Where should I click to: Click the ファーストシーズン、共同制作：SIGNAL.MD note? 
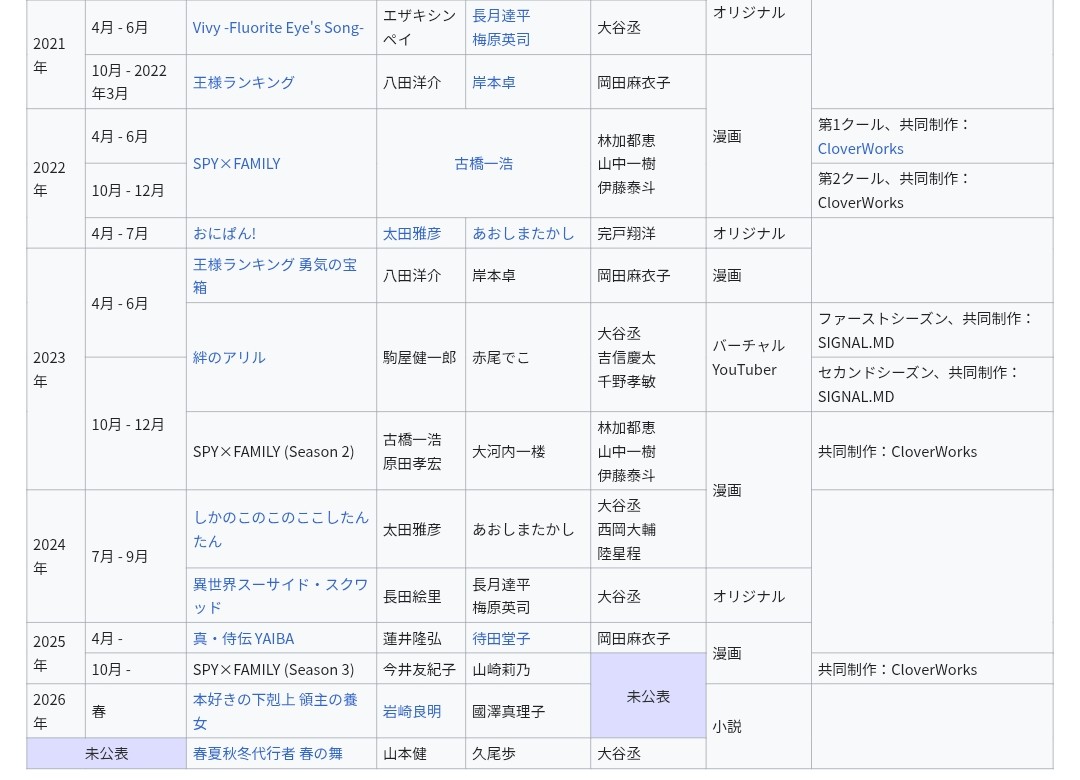pos(932,330)
